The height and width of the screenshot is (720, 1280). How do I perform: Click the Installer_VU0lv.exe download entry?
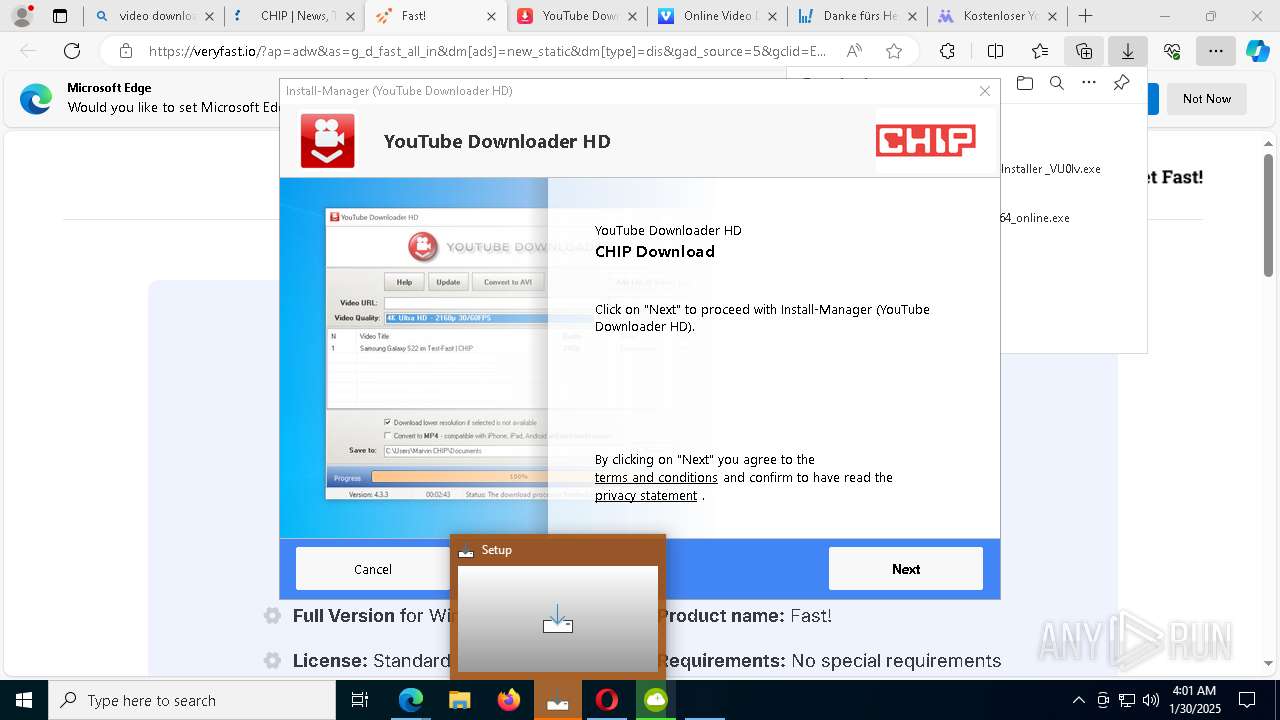(x=1050, y=169)
